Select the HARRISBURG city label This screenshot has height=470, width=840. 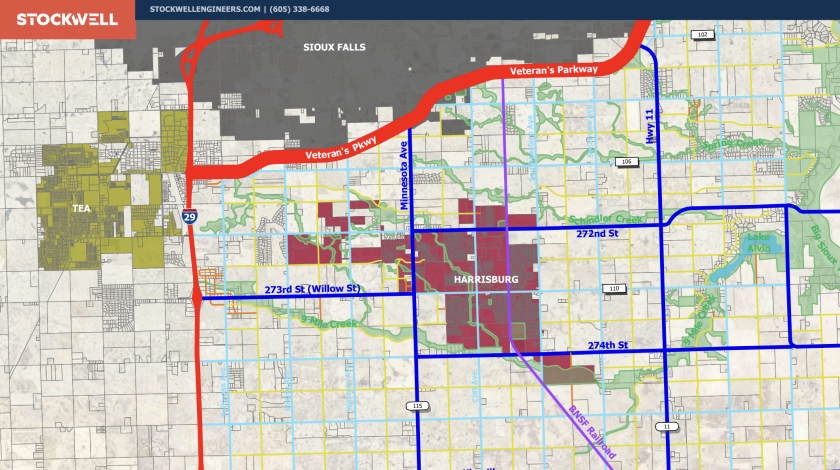(486, 279)
